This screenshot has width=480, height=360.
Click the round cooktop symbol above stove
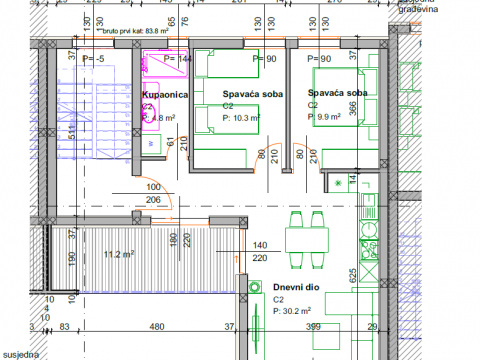coord(369,229)
